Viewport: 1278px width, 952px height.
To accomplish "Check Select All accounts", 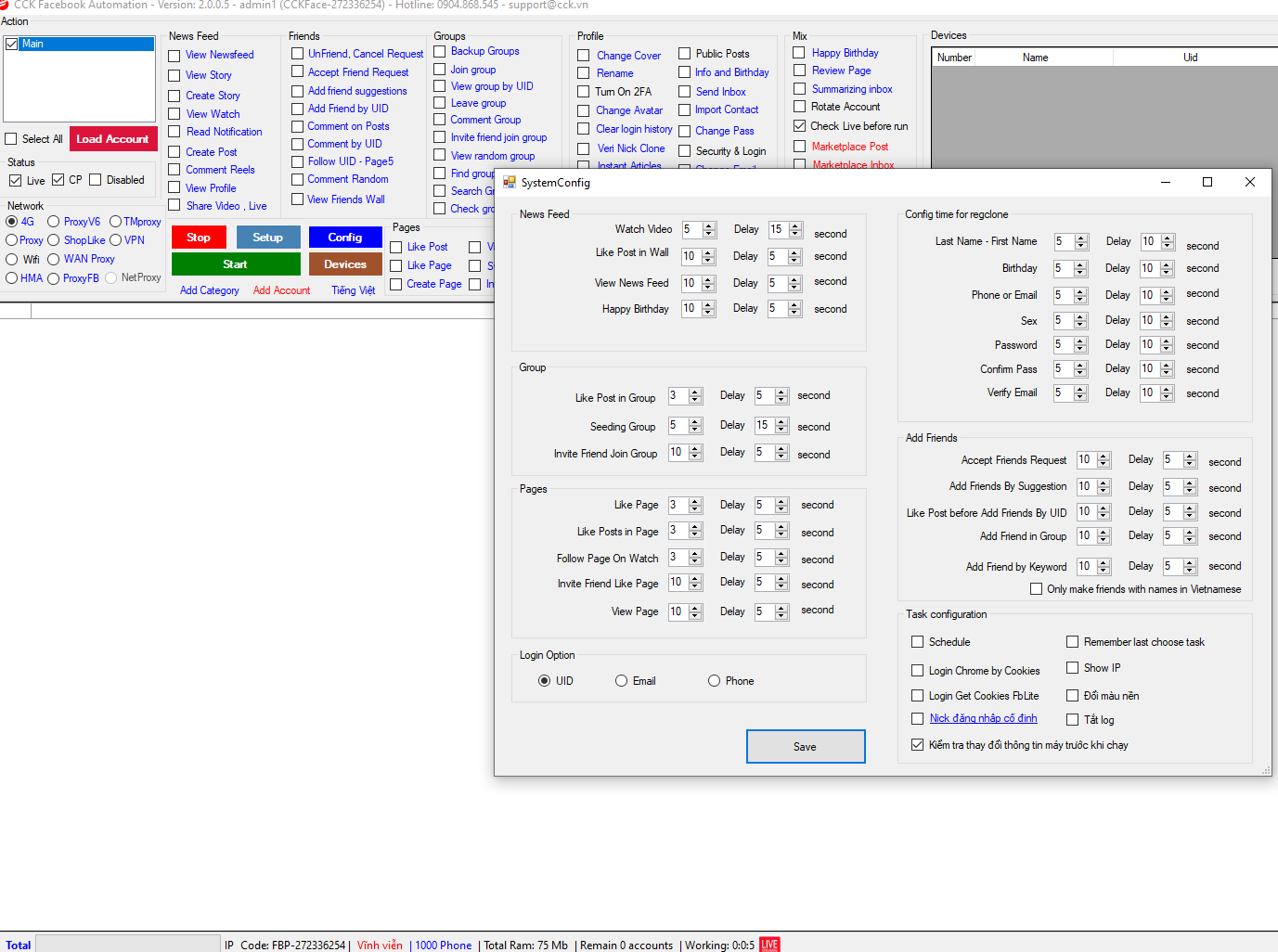I will (11, 139).
